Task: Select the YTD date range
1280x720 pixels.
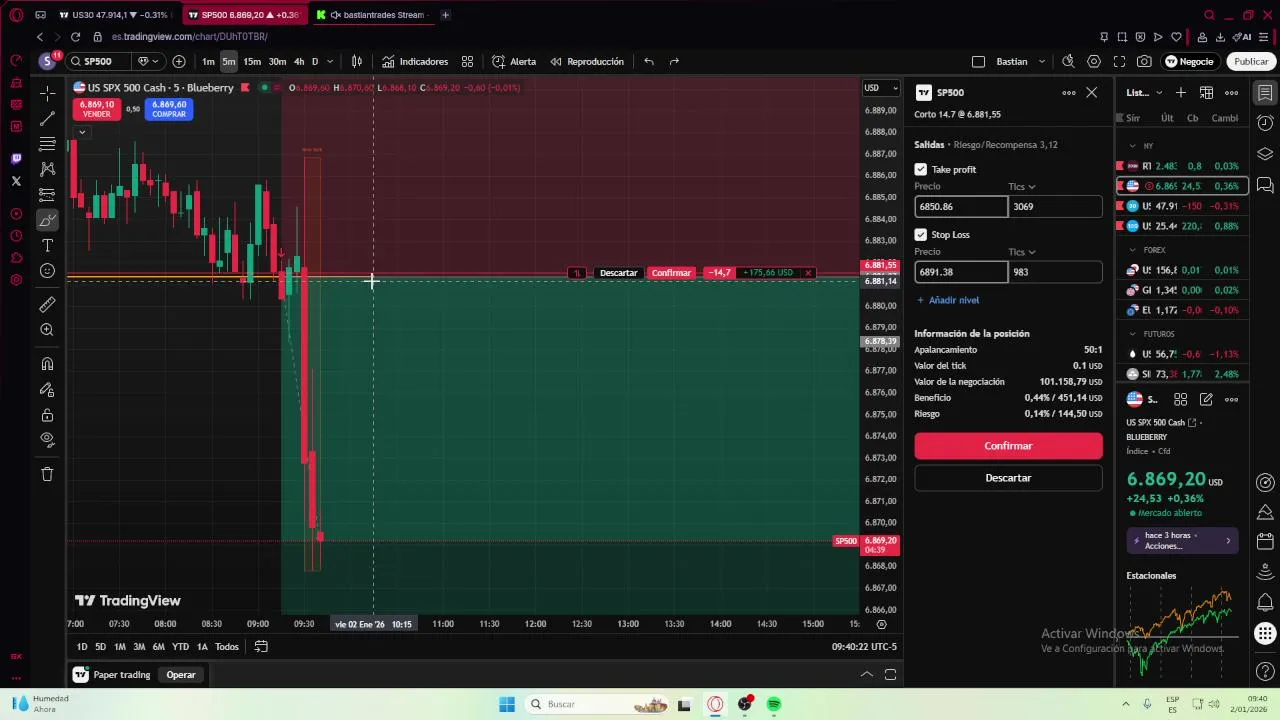Action: [x=180, y=647]
